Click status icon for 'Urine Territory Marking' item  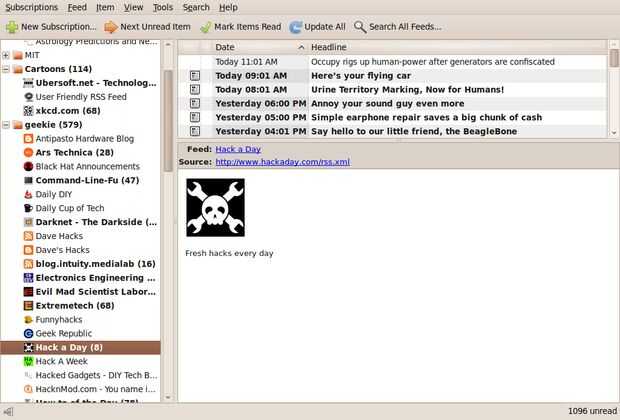195,89
